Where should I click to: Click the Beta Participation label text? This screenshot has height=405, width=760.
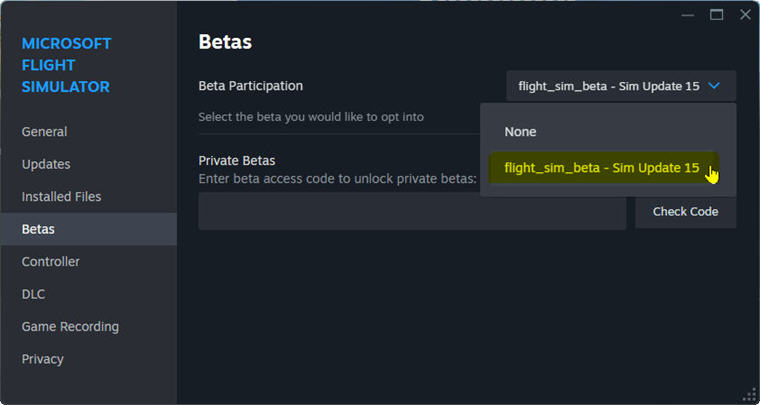coord(251,86)
